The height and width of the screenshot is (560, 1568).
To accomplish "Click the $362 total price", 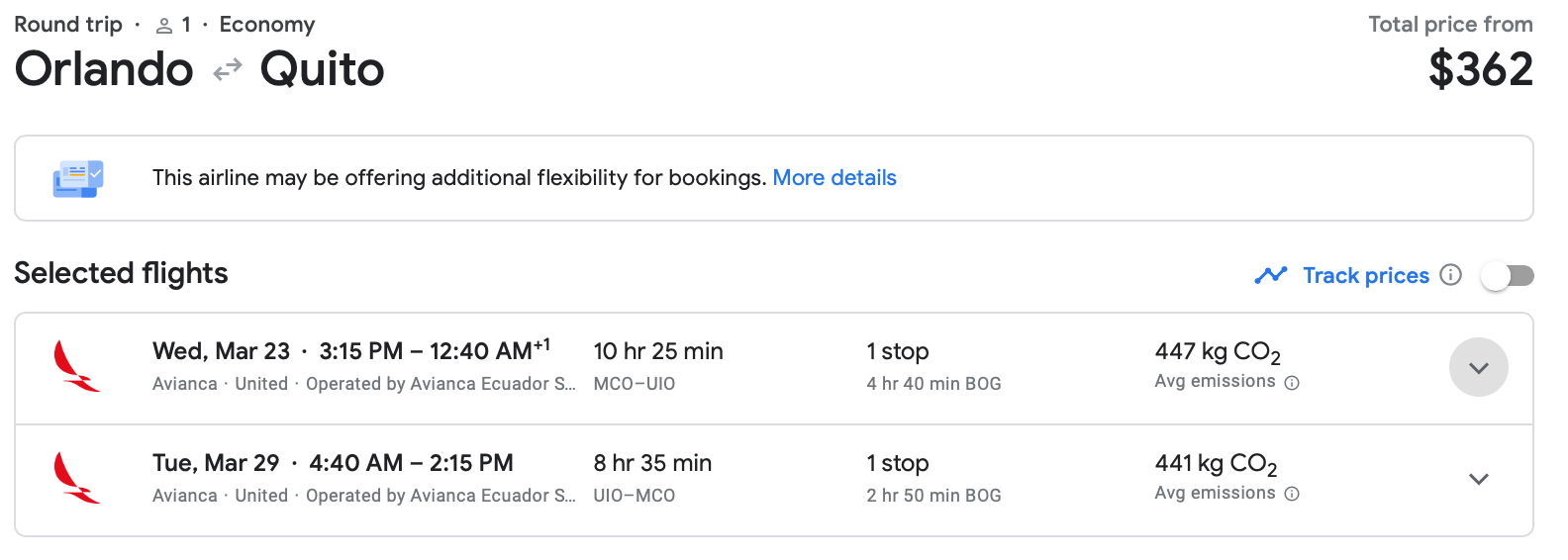I will [1480, 69].
